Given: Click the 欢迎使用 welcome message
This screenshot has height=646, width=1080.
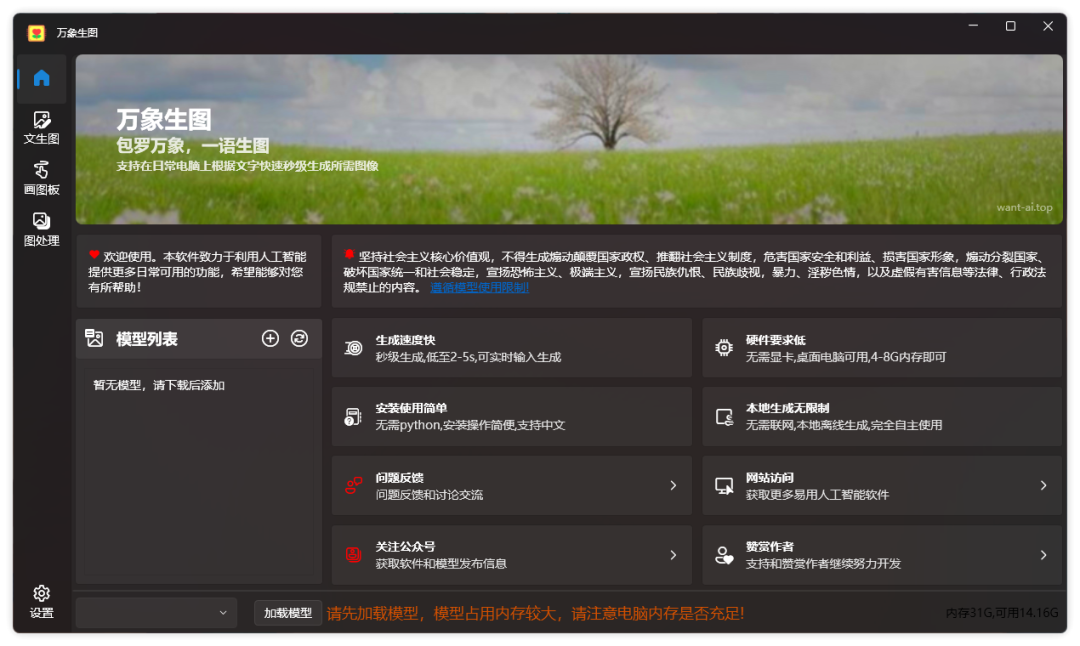Looking at the screenshot, I should (x=197, y=271).
